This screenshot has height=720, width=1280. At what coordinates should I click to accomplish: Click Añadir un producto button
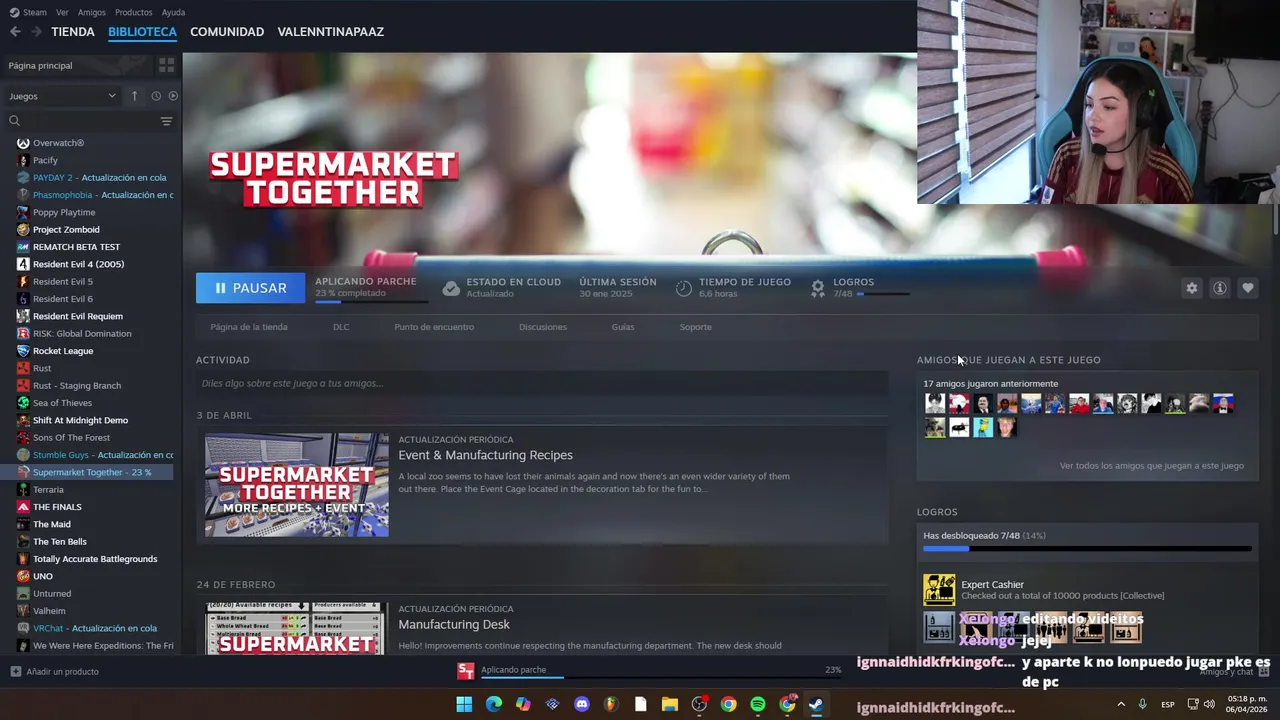click(55, 672)
